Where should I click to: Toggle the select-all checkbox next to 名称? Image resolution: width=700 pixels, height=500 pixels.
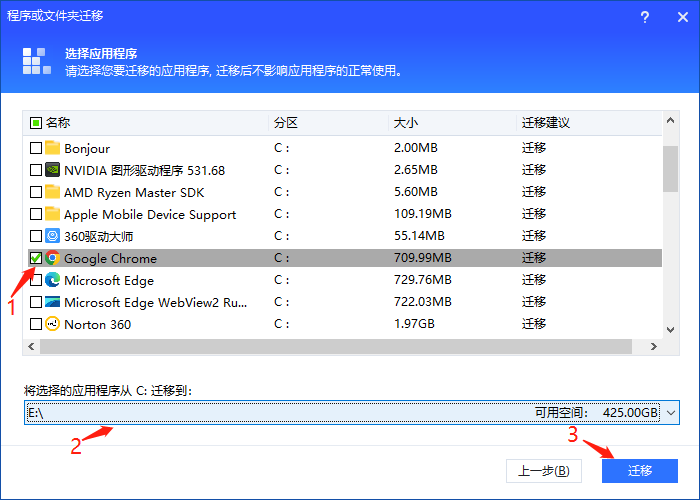(x=36, y=123)
